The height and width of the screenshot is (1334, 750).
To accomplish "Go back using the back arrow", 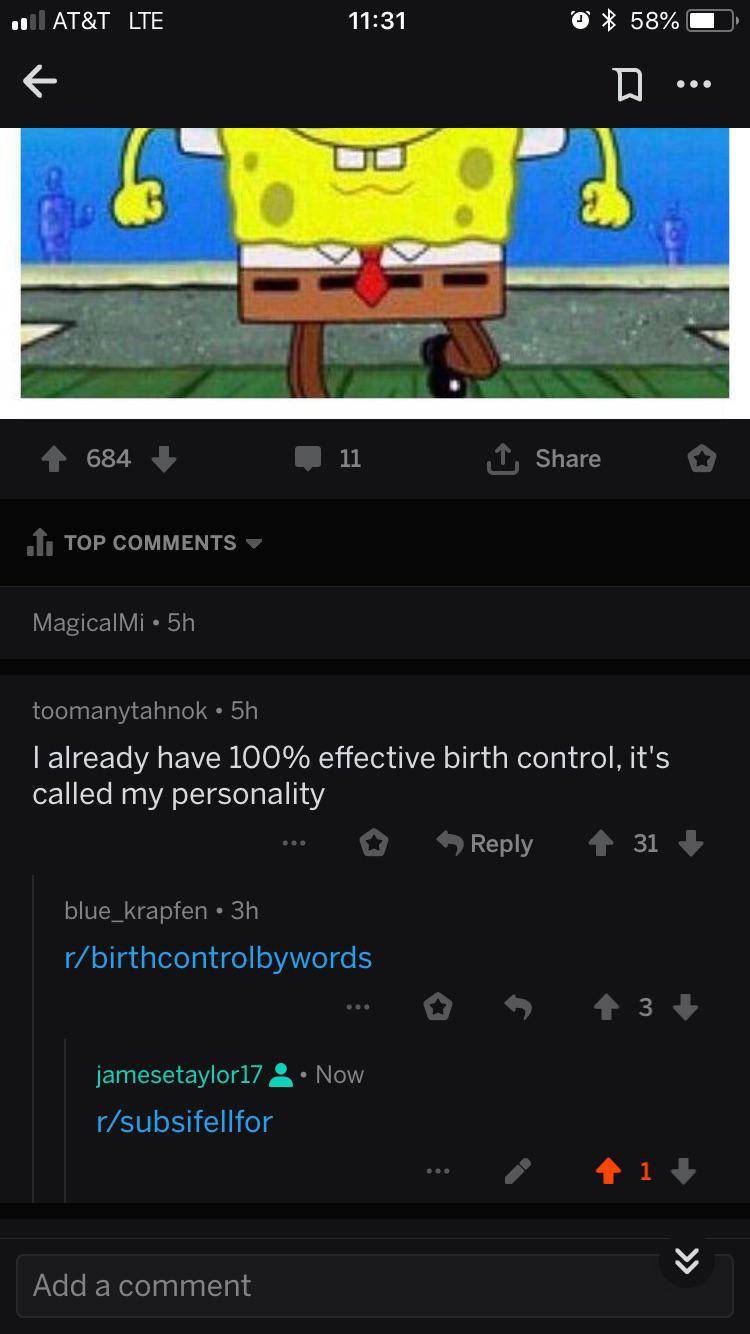I will [x=40, y=83].
